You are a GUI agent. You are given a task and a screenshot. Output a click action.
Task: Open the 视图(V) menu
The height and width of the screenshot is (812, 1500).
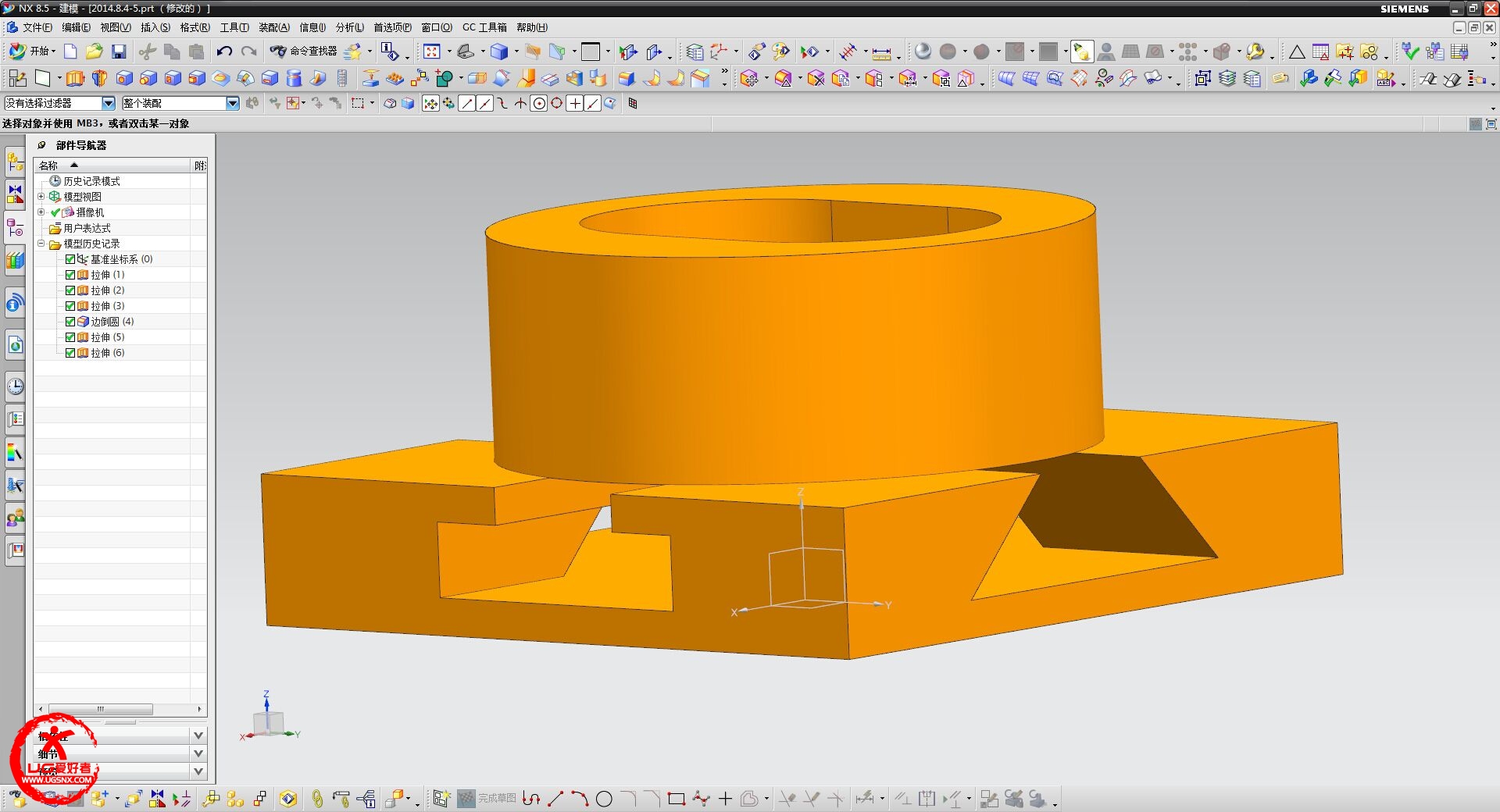pos(116,27)
